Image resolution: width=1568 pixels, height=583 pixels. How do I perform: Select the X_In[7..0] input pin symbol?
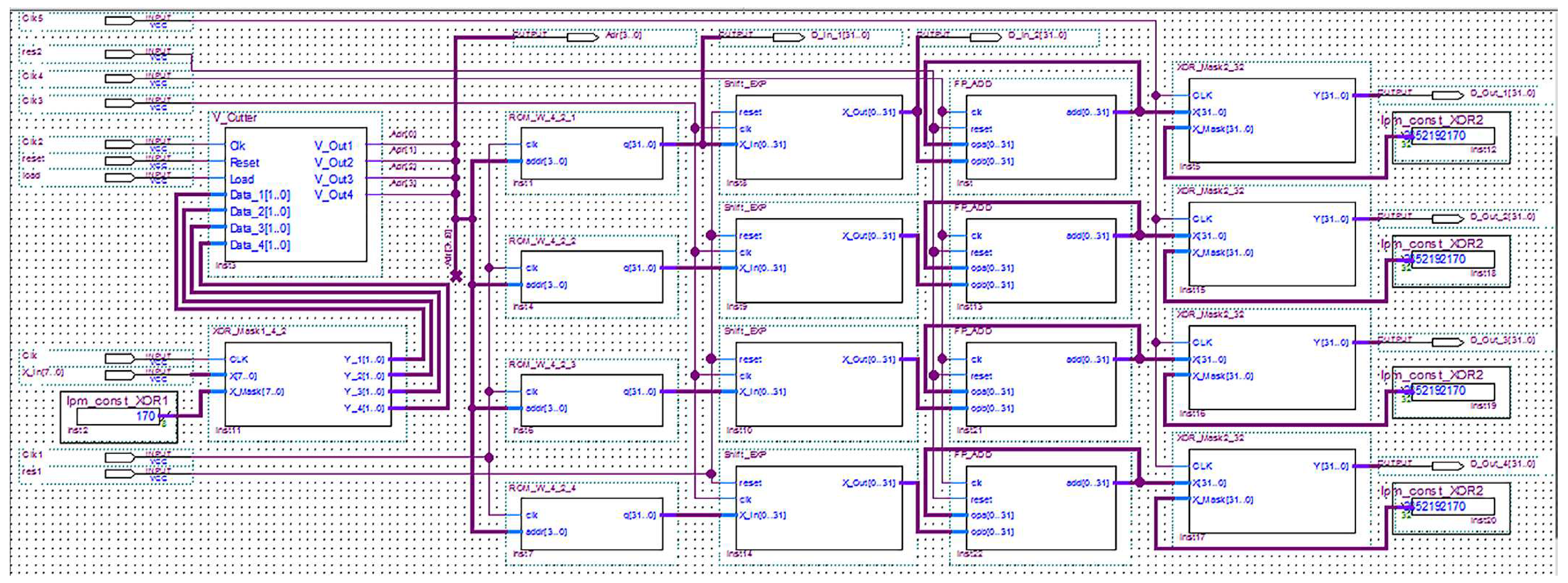[120, 375]
